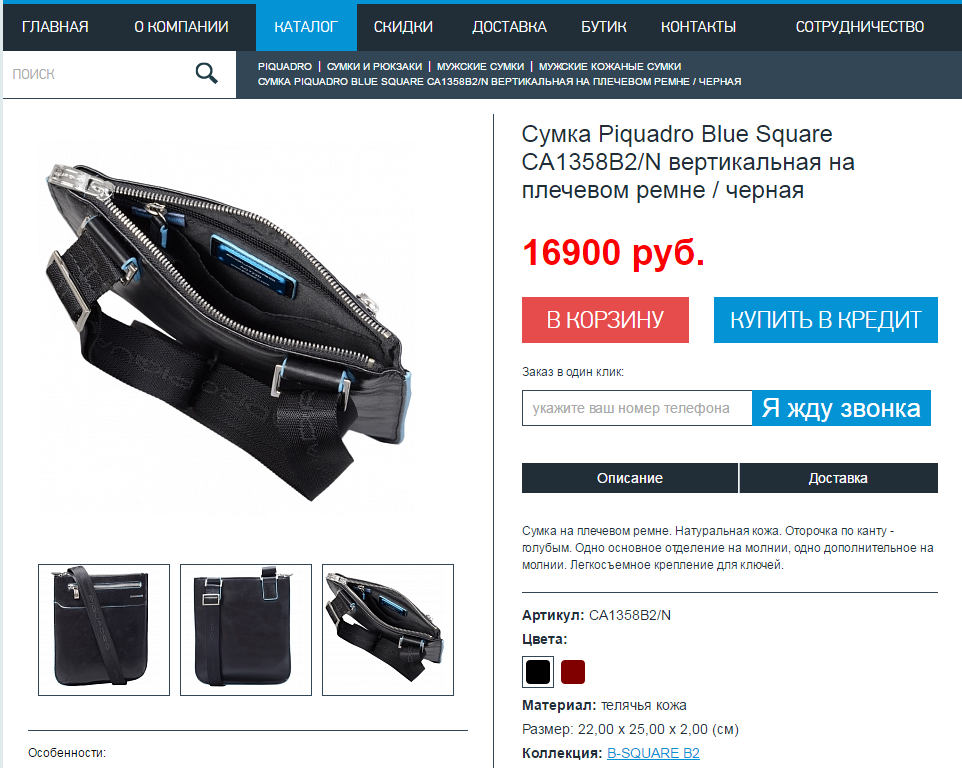Select the black color swatch

click(538, 672)
